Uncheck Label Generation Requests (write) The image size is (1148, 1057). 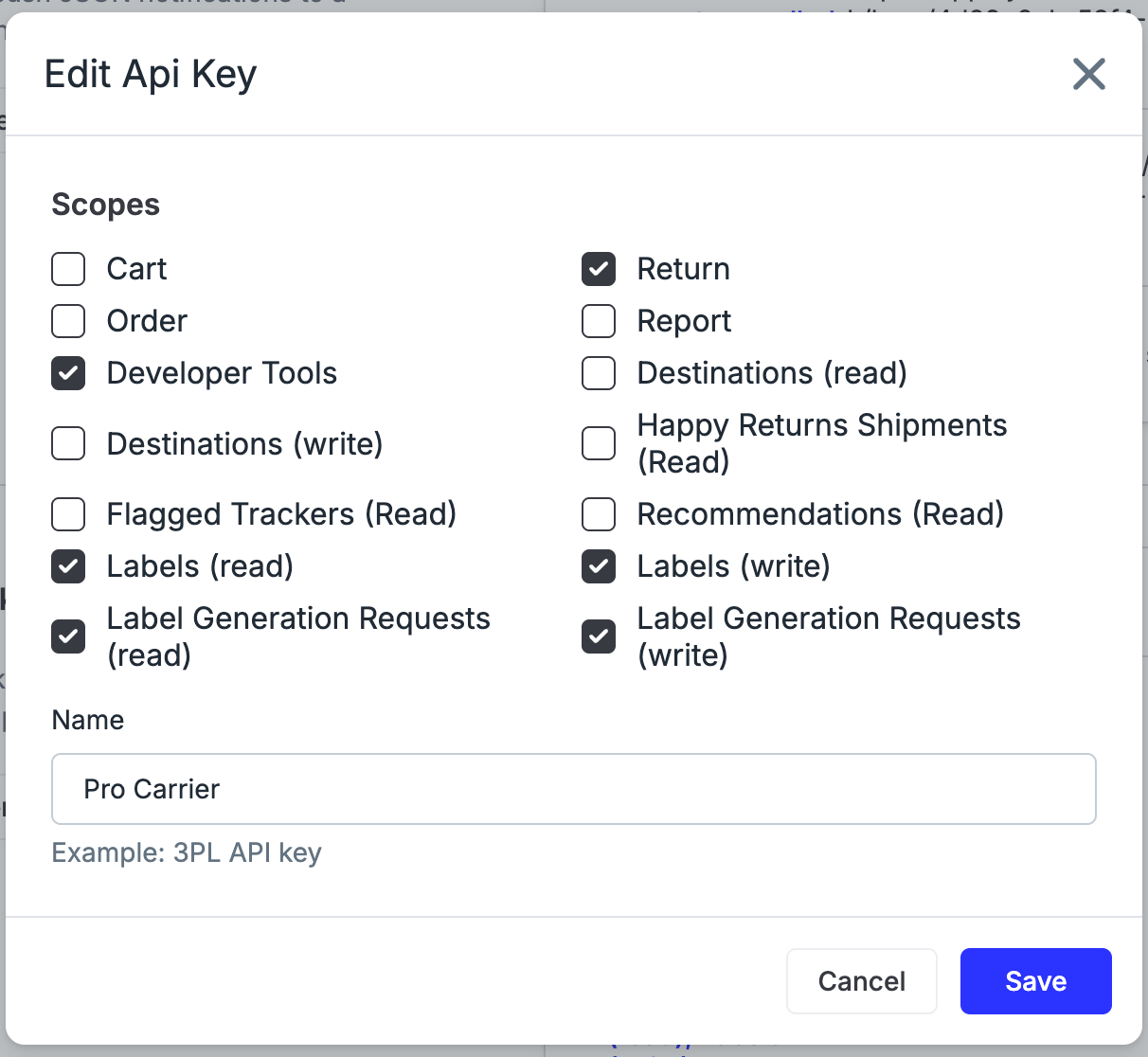click(599, 636)
